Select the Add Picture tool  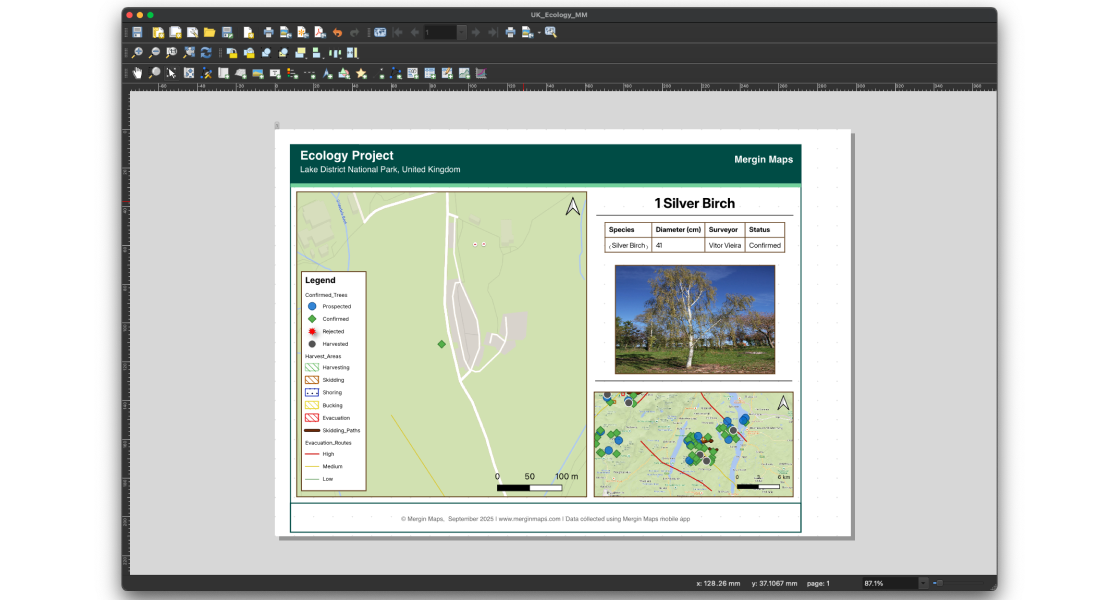(x=257, y=72)
